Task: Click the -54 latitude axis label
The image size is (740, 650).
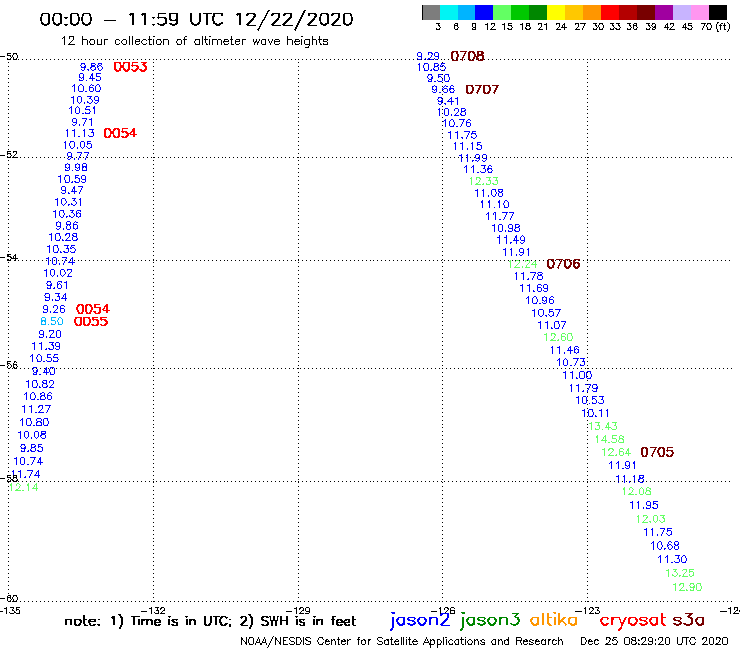Action: [9, 258]
